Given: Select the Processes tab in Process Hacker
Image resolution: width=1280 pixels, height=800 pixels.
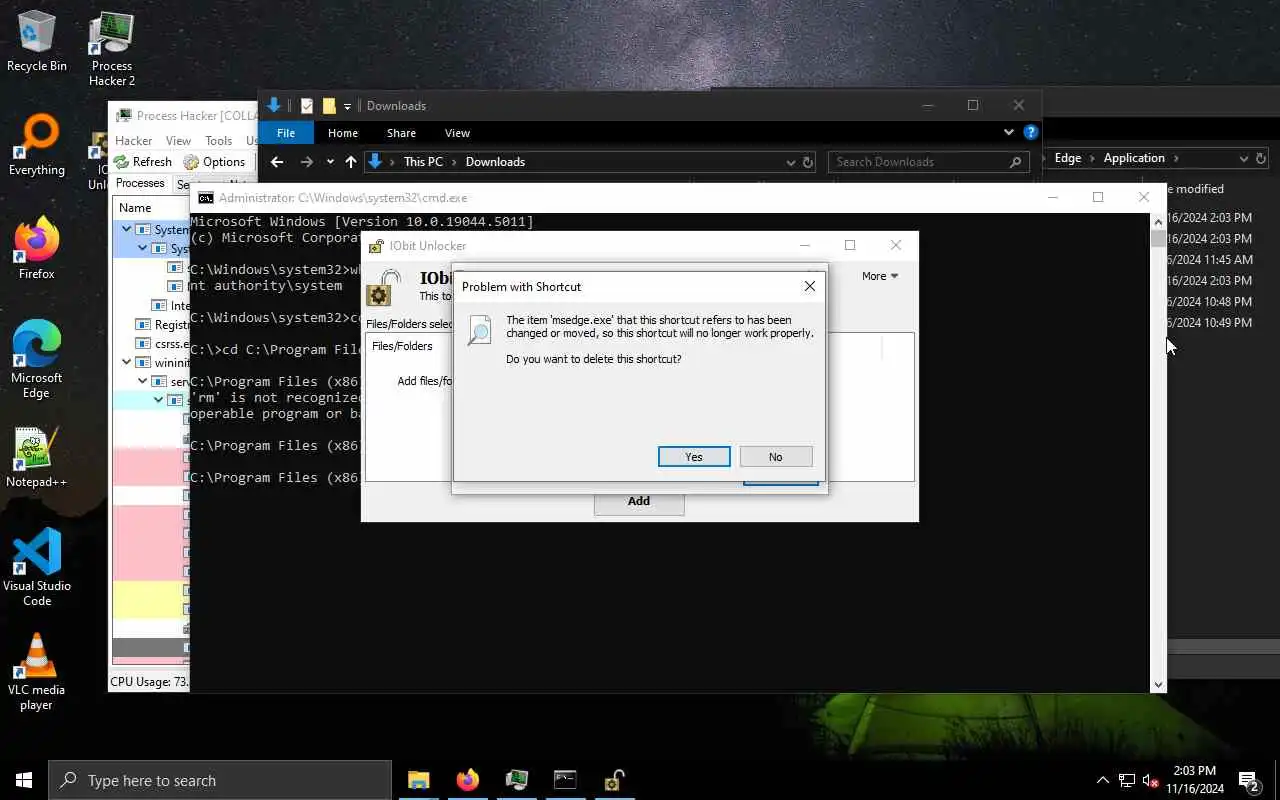Looking at the screenshot, I should click(x=140, y=184).
